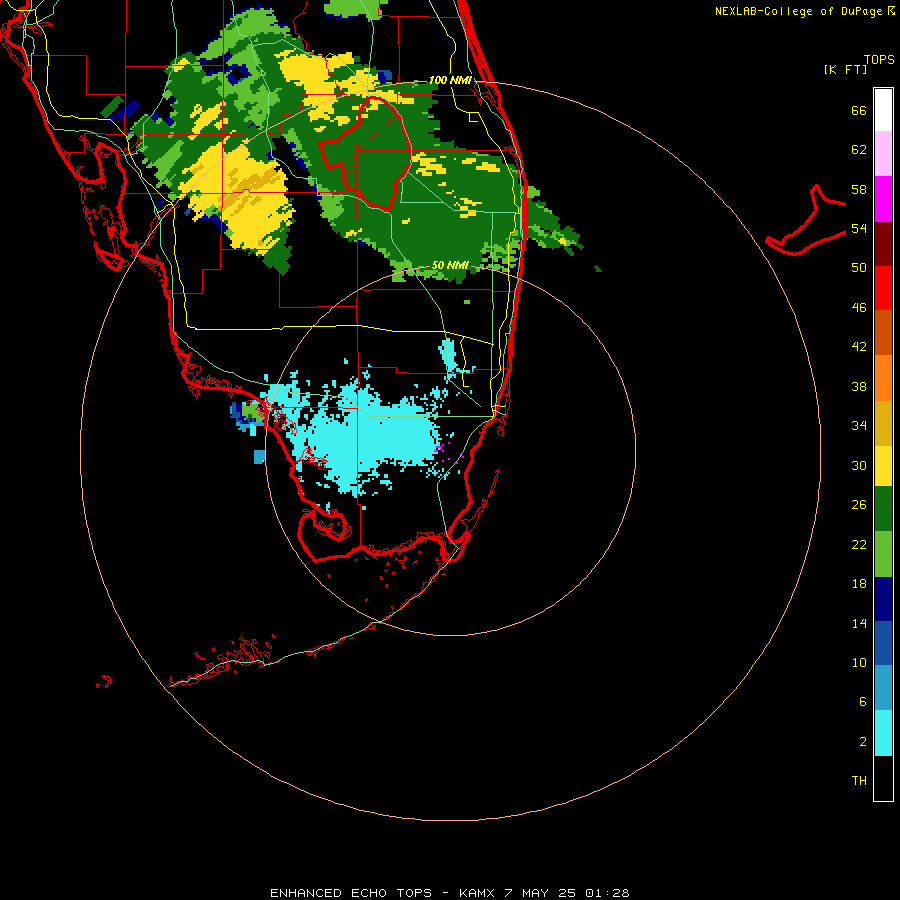900x900 pixels.
Task: Click the dark red swatch between 54 and 50
Action: 883,243
